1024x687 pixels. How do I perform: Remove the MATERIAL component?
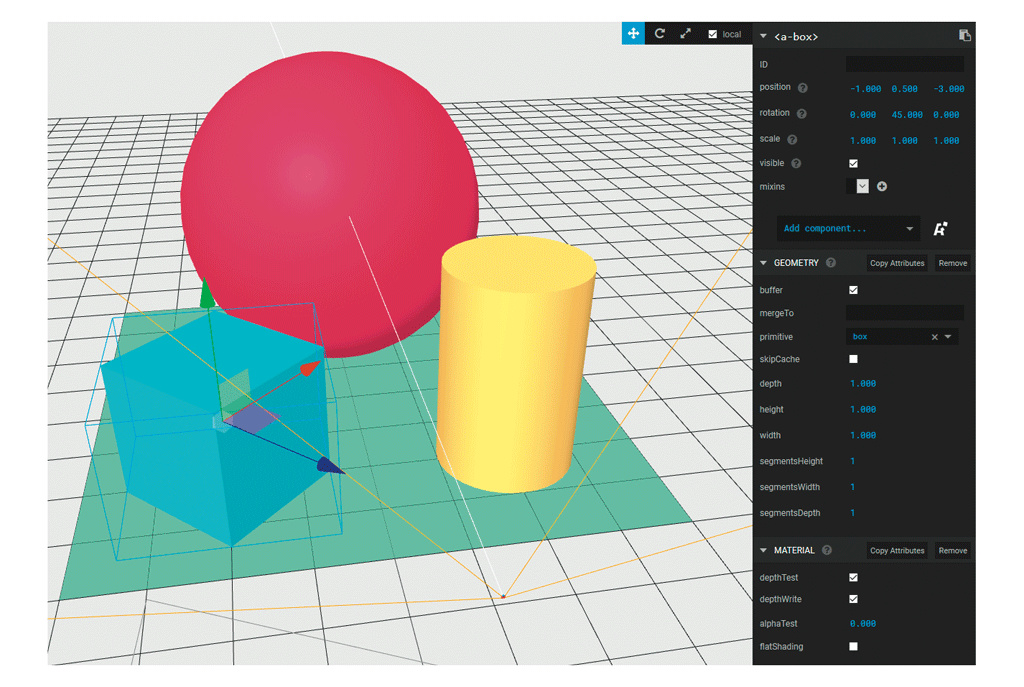(952, 551)
